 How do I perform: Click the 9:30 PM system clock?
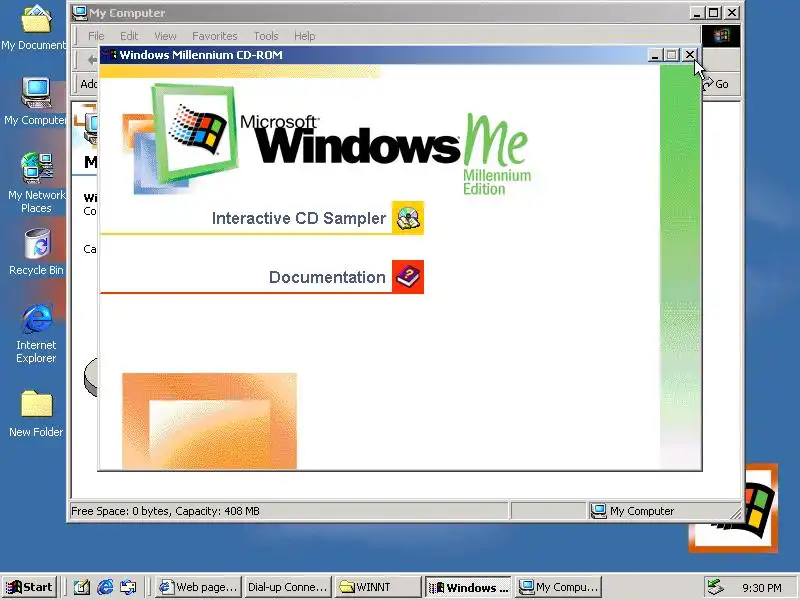[761, 588]
